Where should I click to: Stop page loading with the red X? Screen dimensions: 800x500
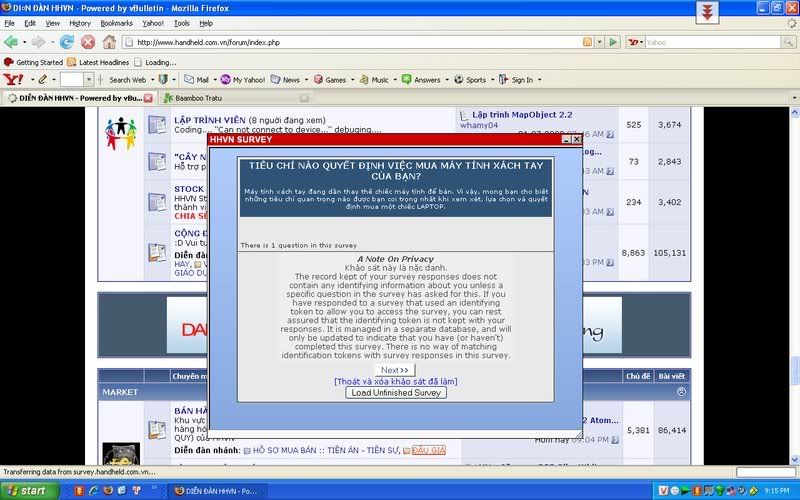coord(88,42)
